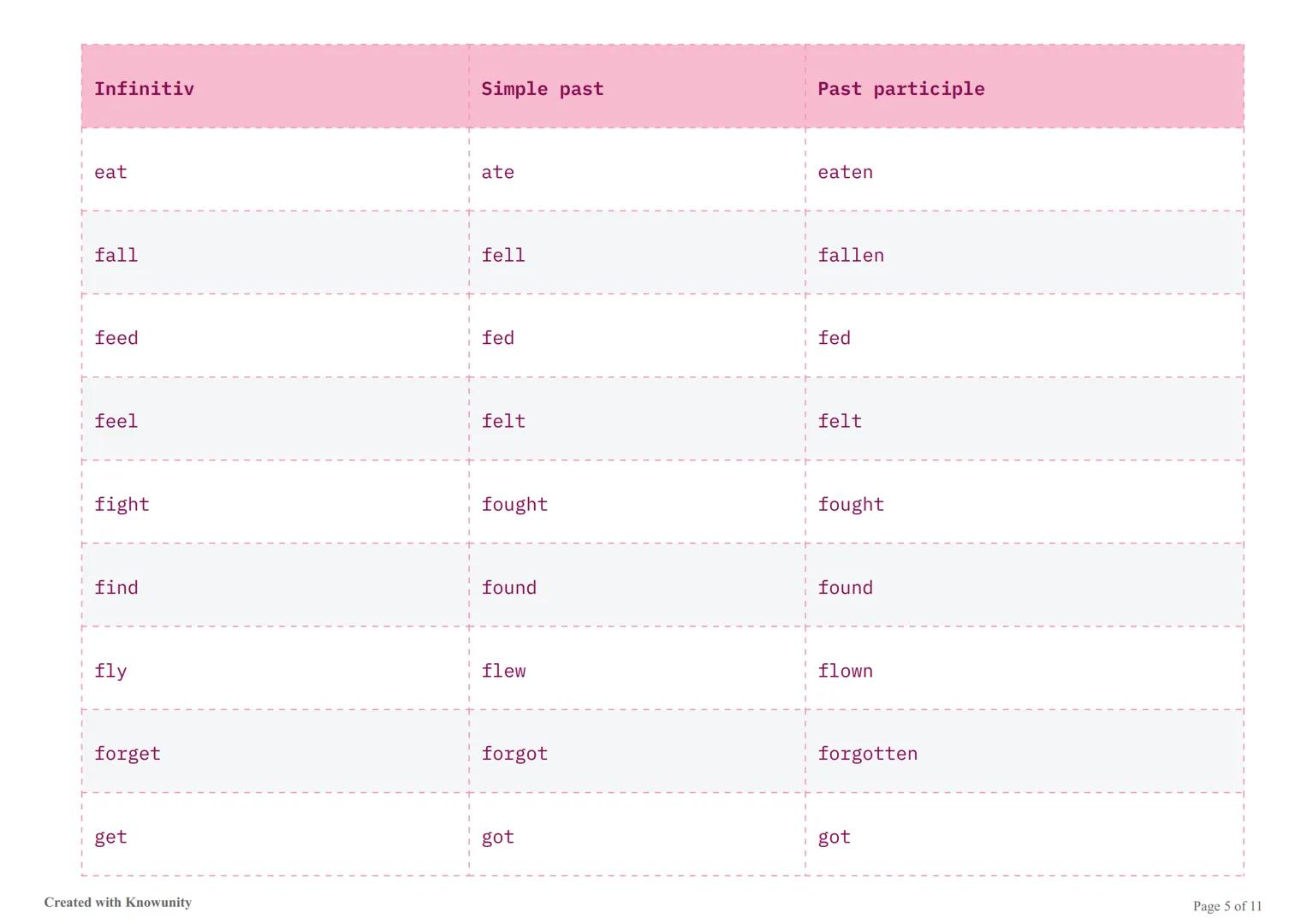The height and width of the screenshot is (924, 1307).
Task: Click "fought" in the Past participle column
Action: tap(850, 504)
